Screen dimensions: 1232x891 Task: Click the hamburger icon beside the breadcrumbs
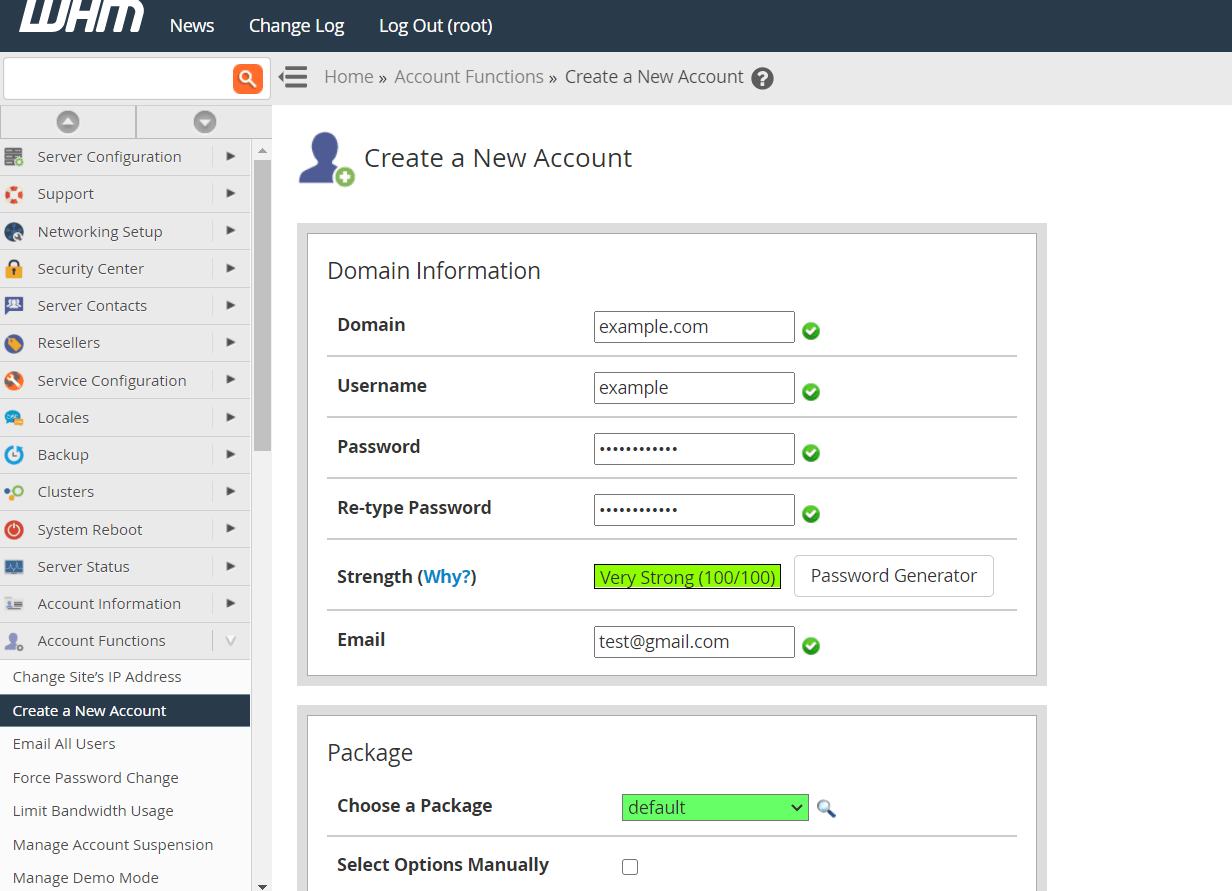[x=293, y=76]
